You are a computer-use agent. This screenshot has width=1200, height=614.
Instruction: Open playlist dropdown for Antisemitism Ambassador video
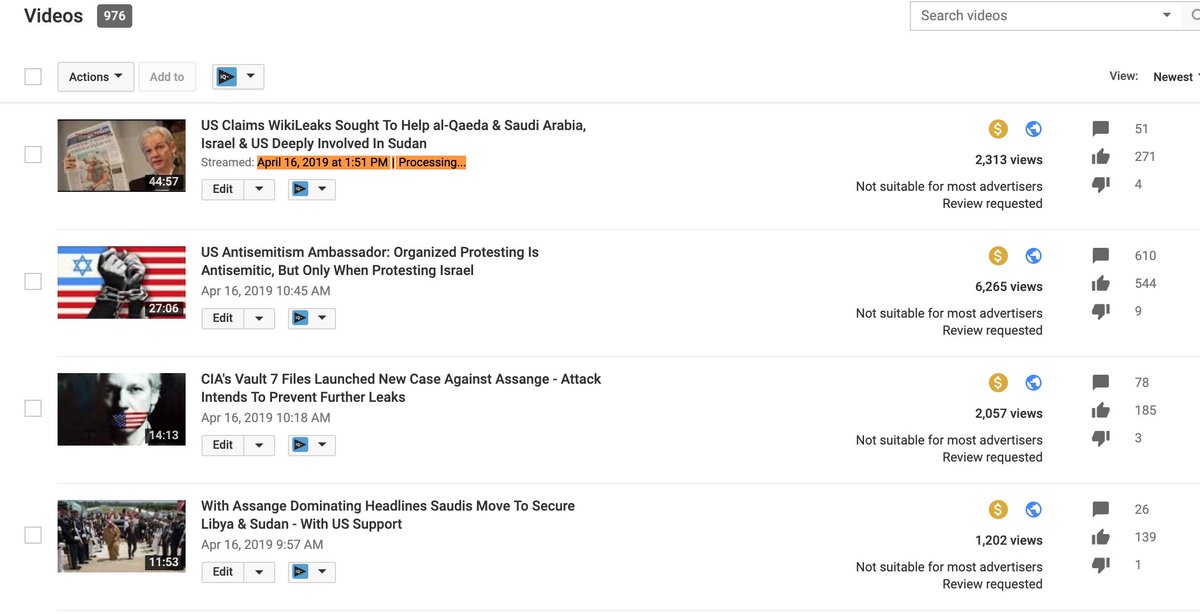coord(311,319)
